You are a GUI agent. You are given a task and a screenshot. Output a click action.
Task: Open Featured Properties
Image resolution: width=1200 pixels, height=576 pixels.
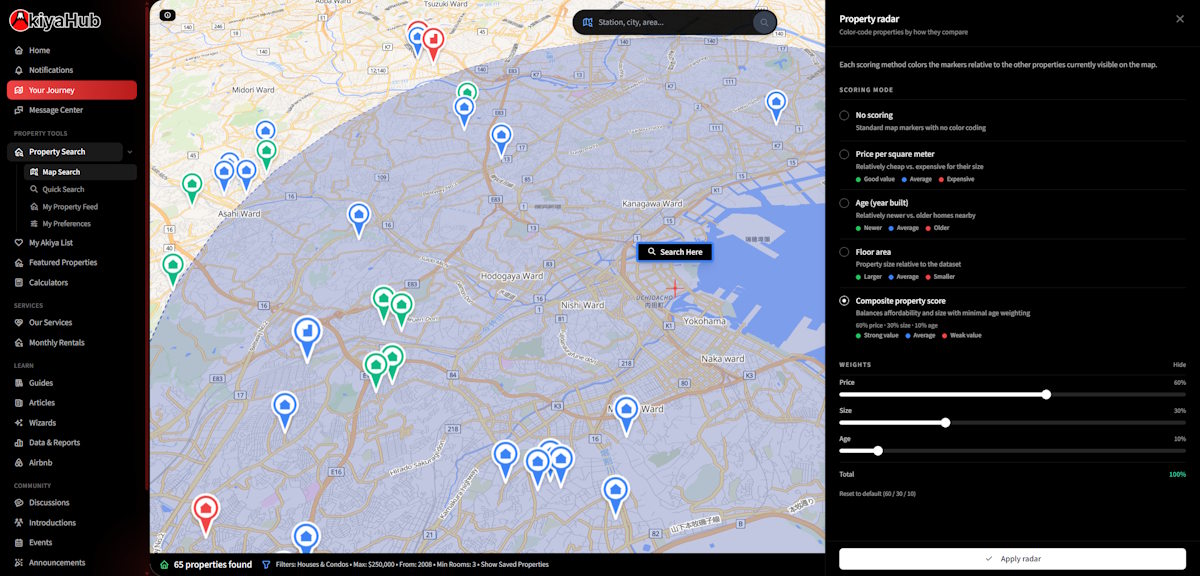63,263
